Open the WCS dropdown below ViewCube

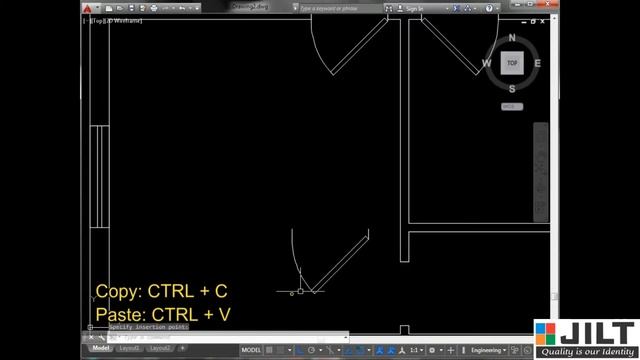[x=512, y=107]
